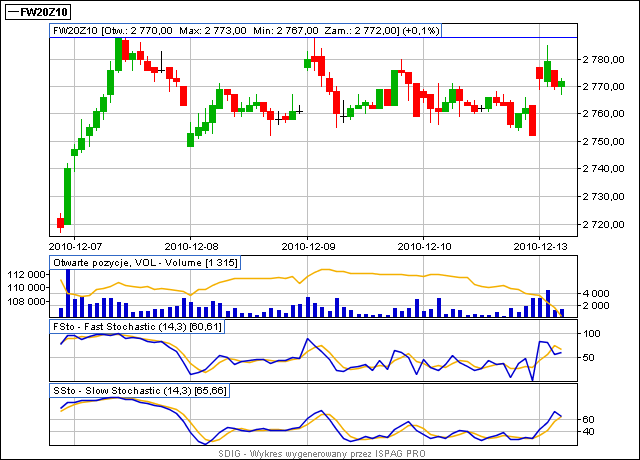
Task: Click the 2 750,00 price axis label
Action: tap(604, 141)
